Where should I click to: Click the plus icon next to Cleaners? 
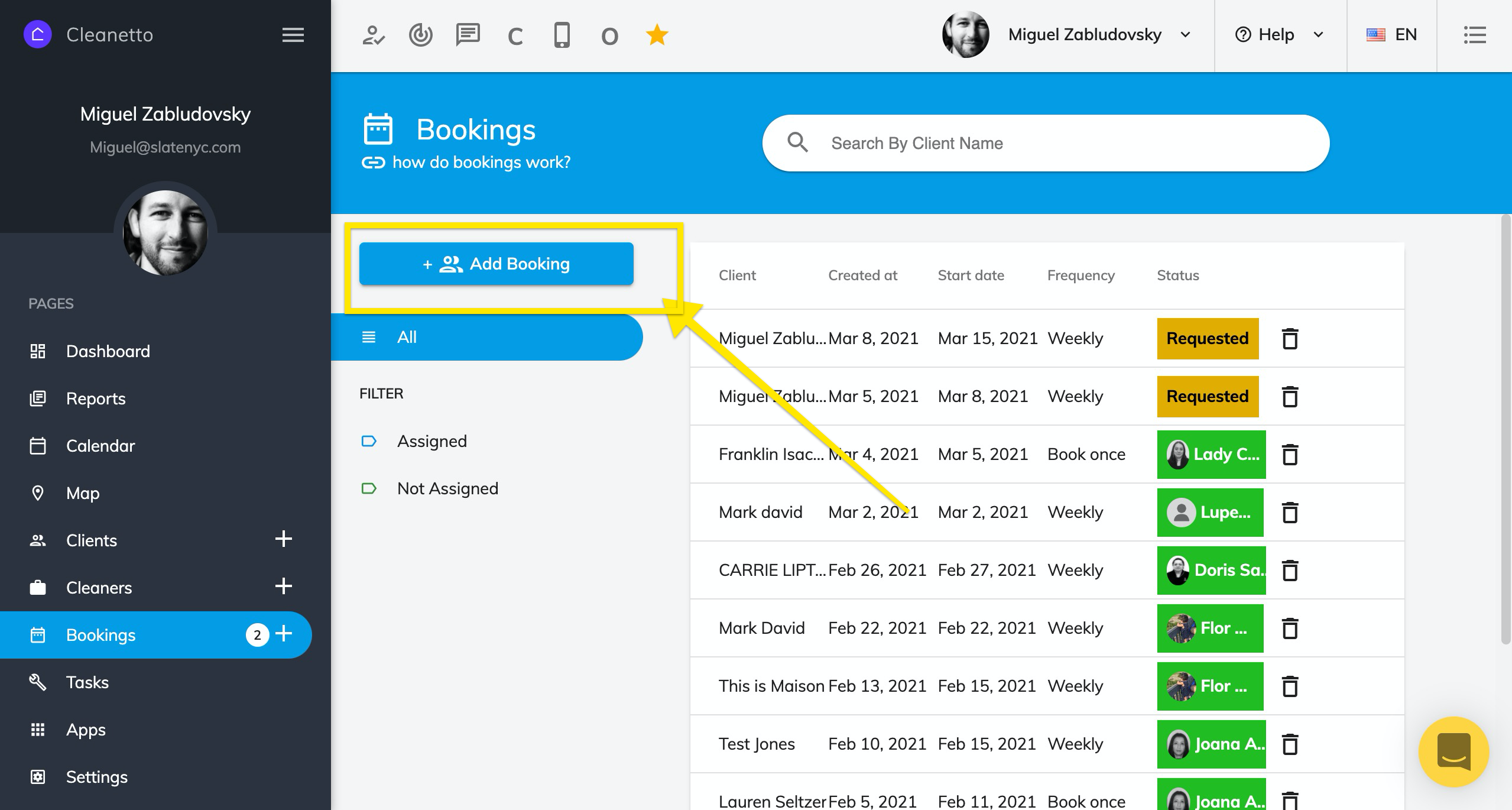pos(284,587)
